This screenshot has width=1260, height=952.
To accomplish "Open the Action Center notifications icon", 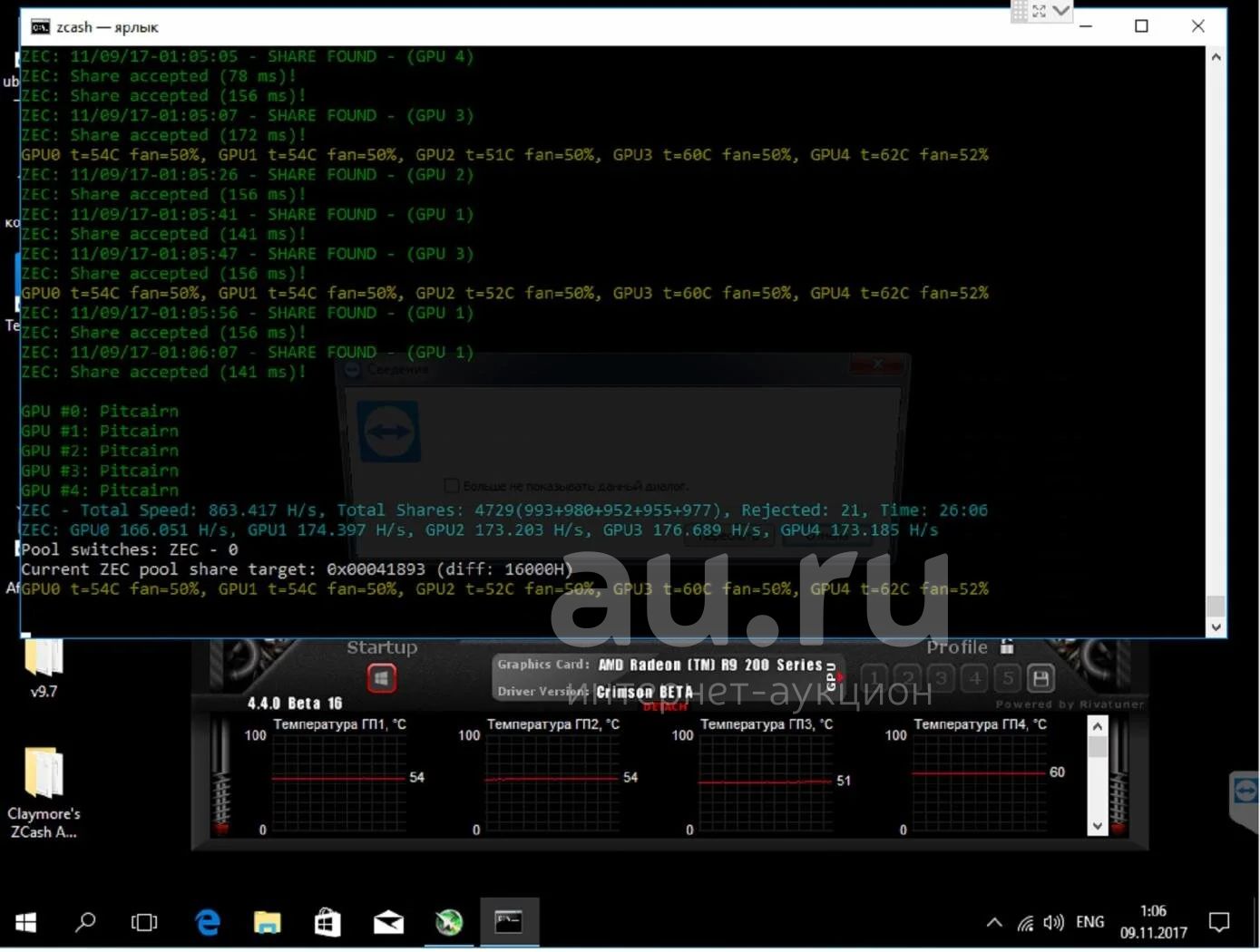I will point(1219,923).
